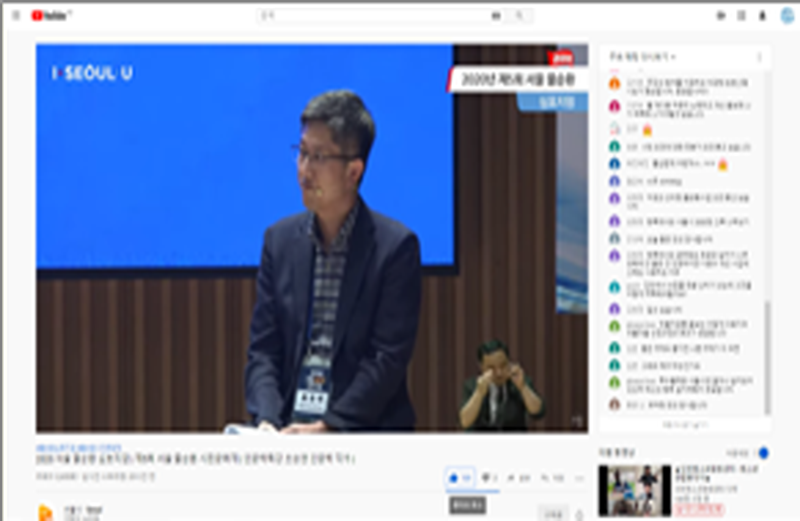800x521 pixels.
Task: Click the hide chat button below chat
Action: [684, 424]
